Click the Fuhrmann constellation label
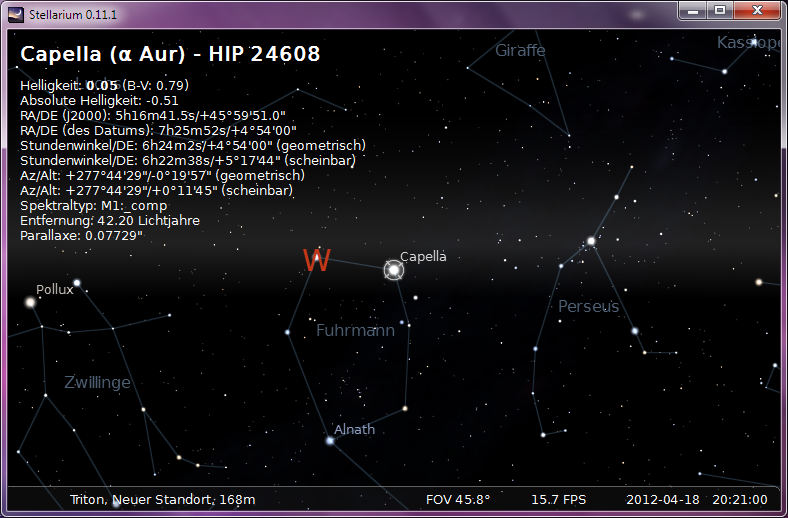 pos(355,330)
